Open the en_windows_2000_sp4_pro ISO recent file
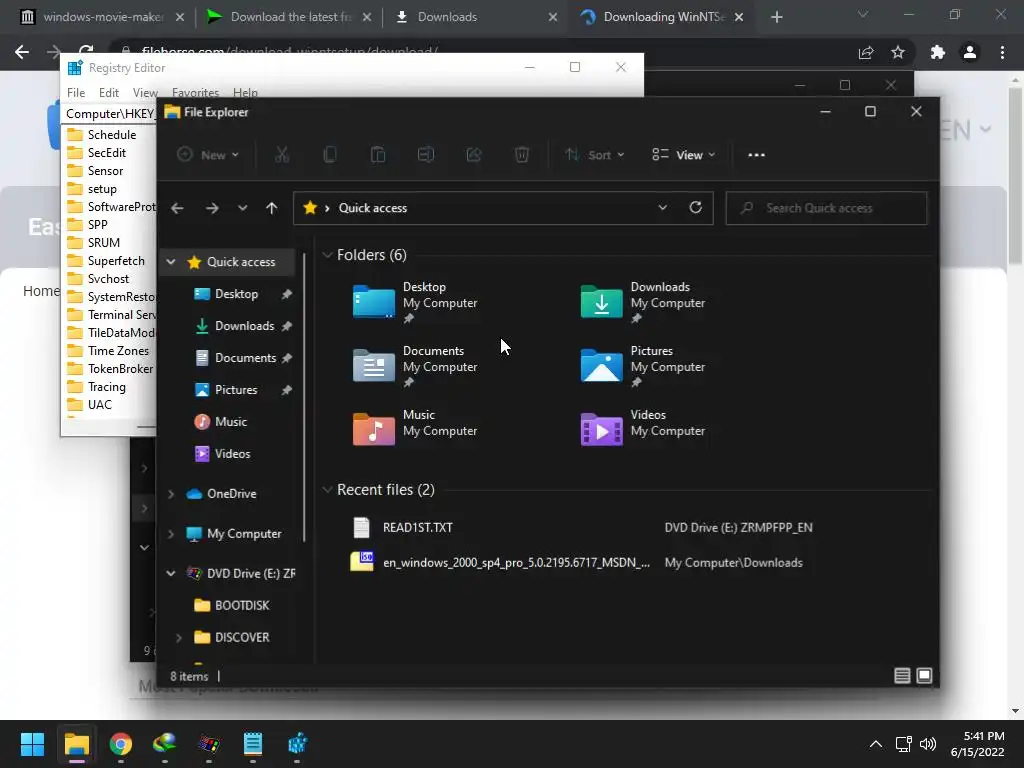Image resolution: width=1024 pixels, height=768 pixels. point(517,563)
